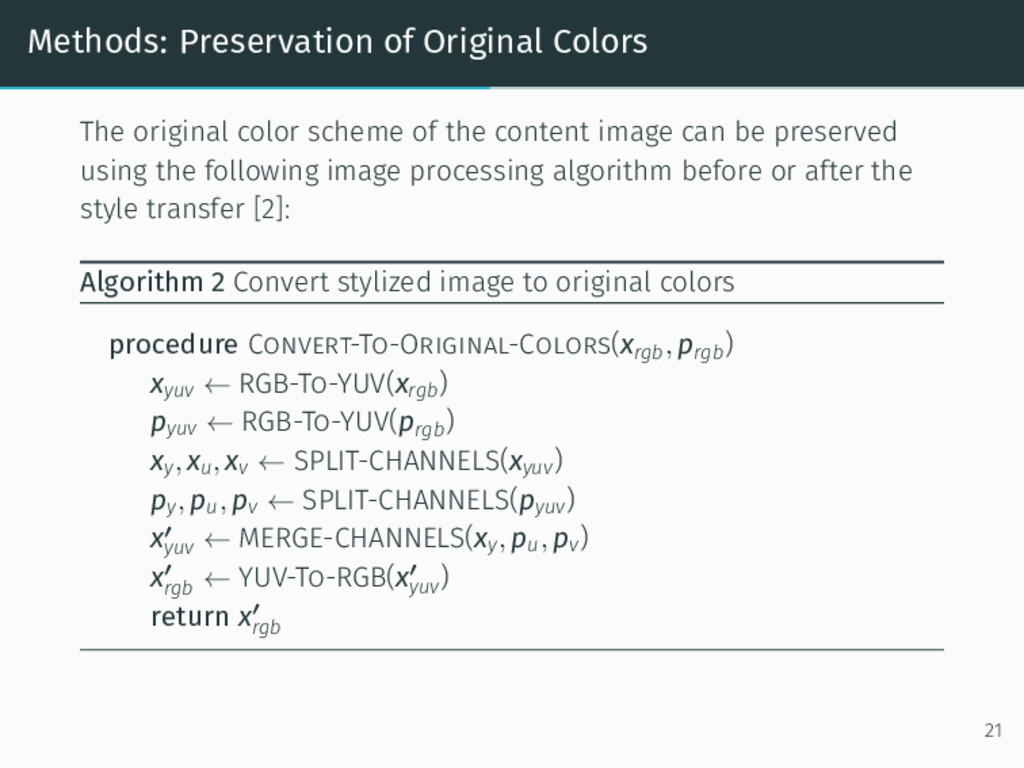The image size is (1024, 768).
Task: Click the 'x_y, x_u, x_v' assignment variables
Action: [x=199, y=463]
